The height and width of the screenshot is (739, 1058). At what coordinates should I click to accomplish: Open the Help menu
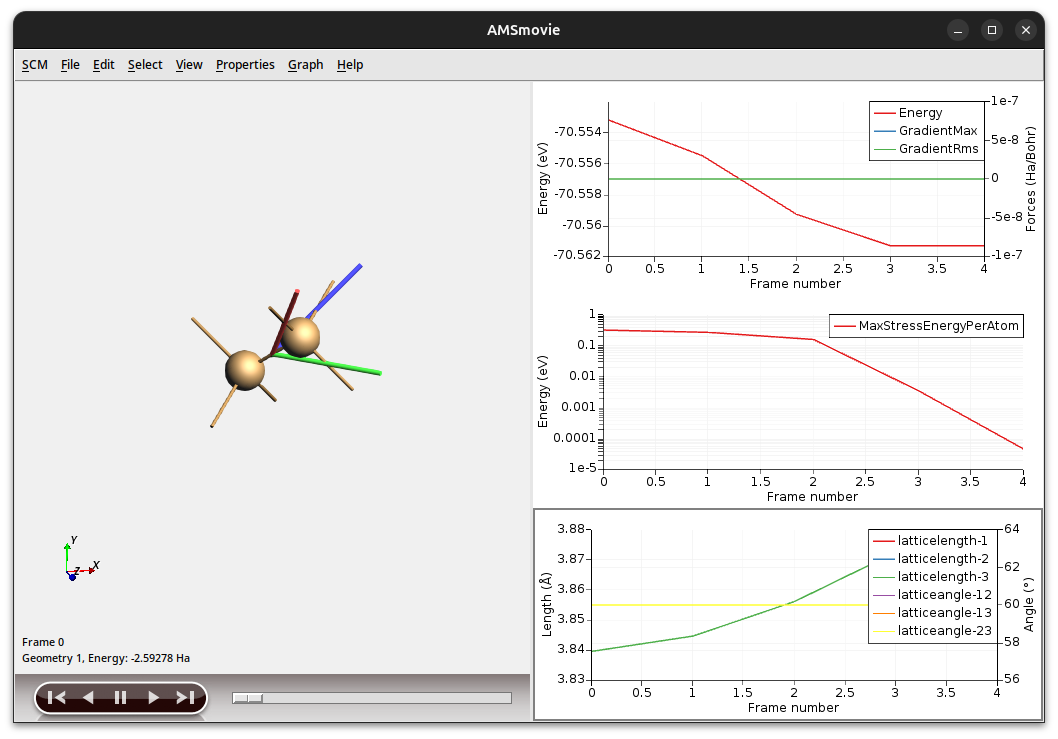click(350, 64)
